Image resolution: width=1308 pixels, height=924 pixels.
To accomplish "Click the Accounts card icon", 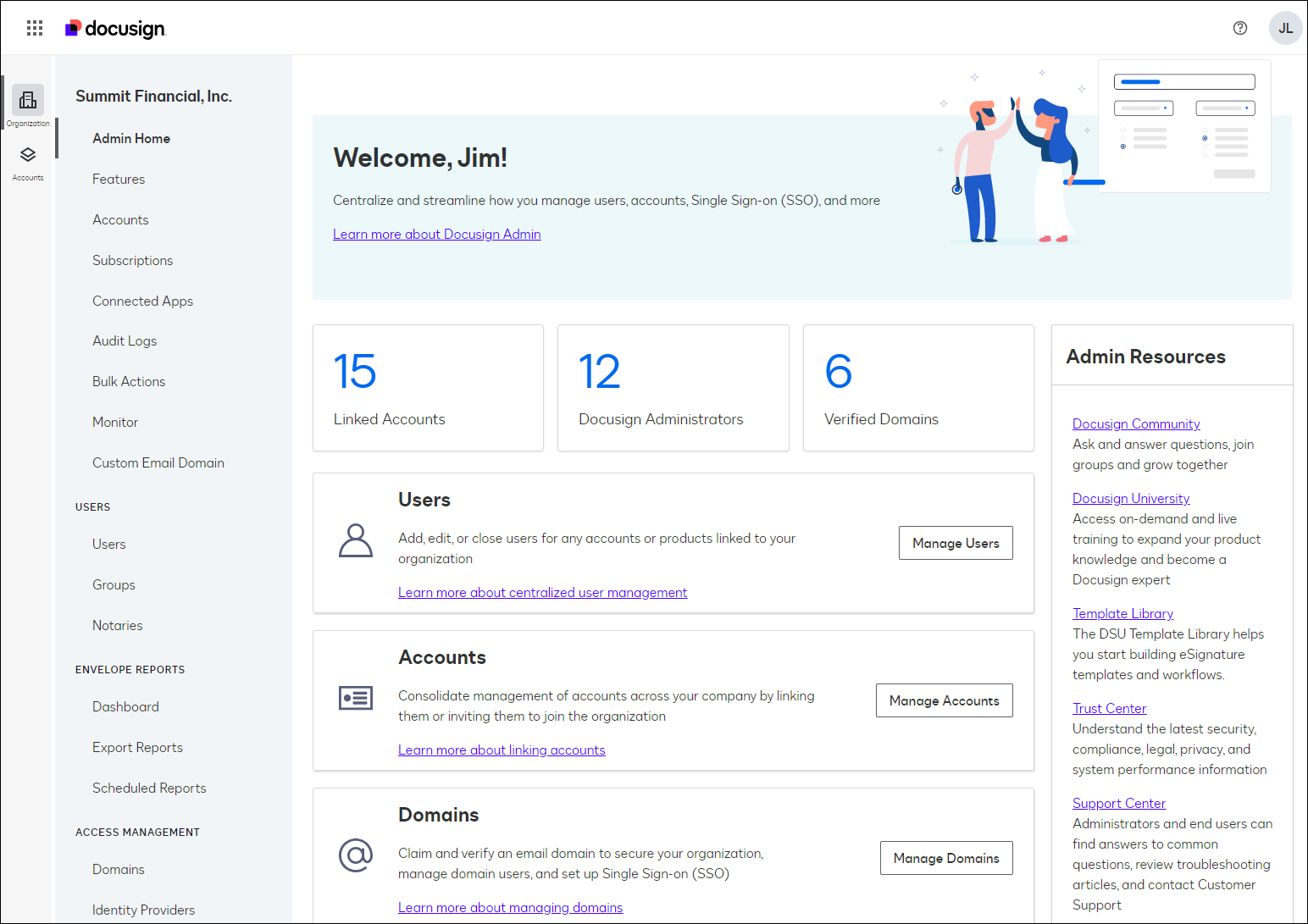I will pyautogui.click(x=356, y=698).
